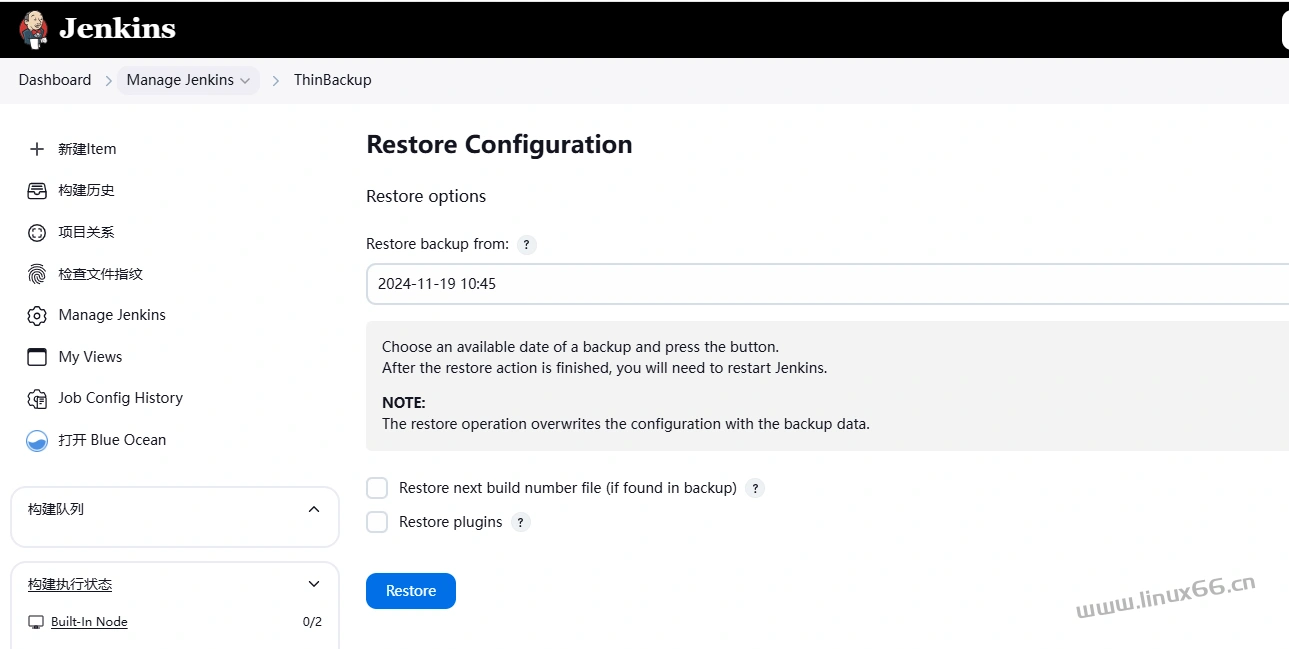Enable Restore next build number file checkbox

377,488
